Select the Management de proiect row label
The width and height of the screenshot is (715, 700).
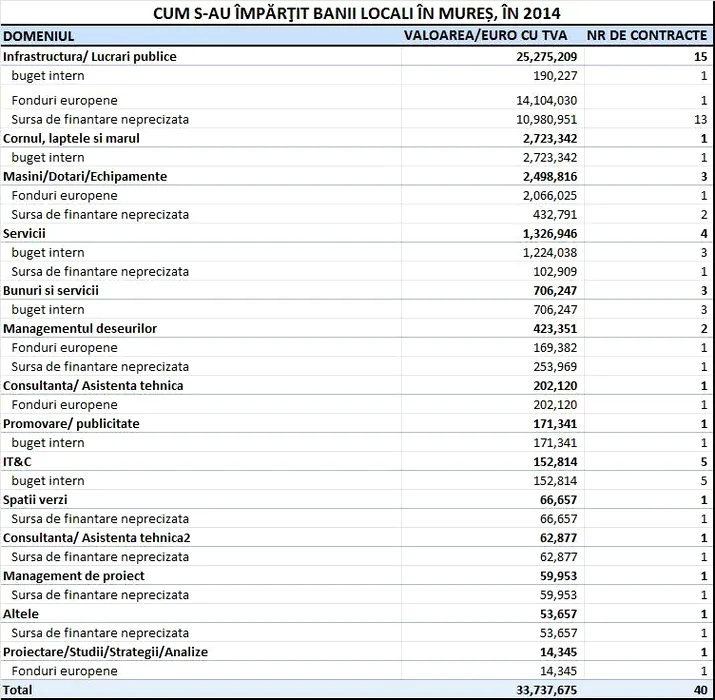pyautogui.click(x=74, y=575)
